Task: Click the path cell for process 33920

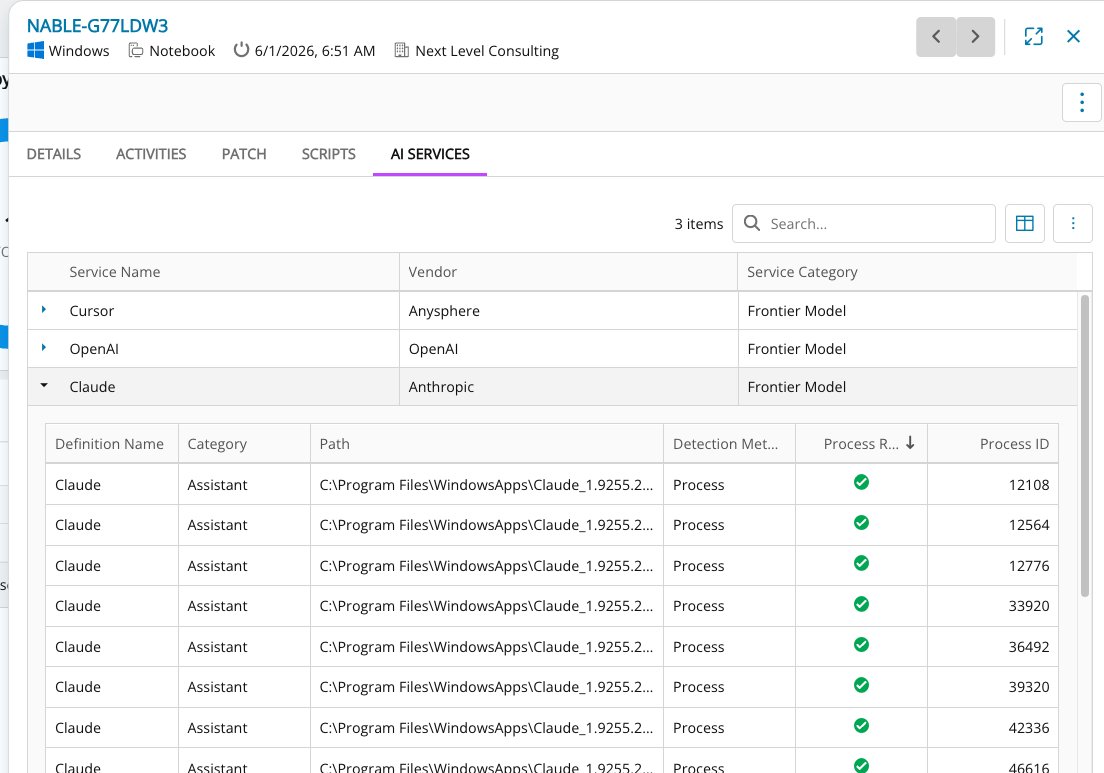Action: point(487,605)
